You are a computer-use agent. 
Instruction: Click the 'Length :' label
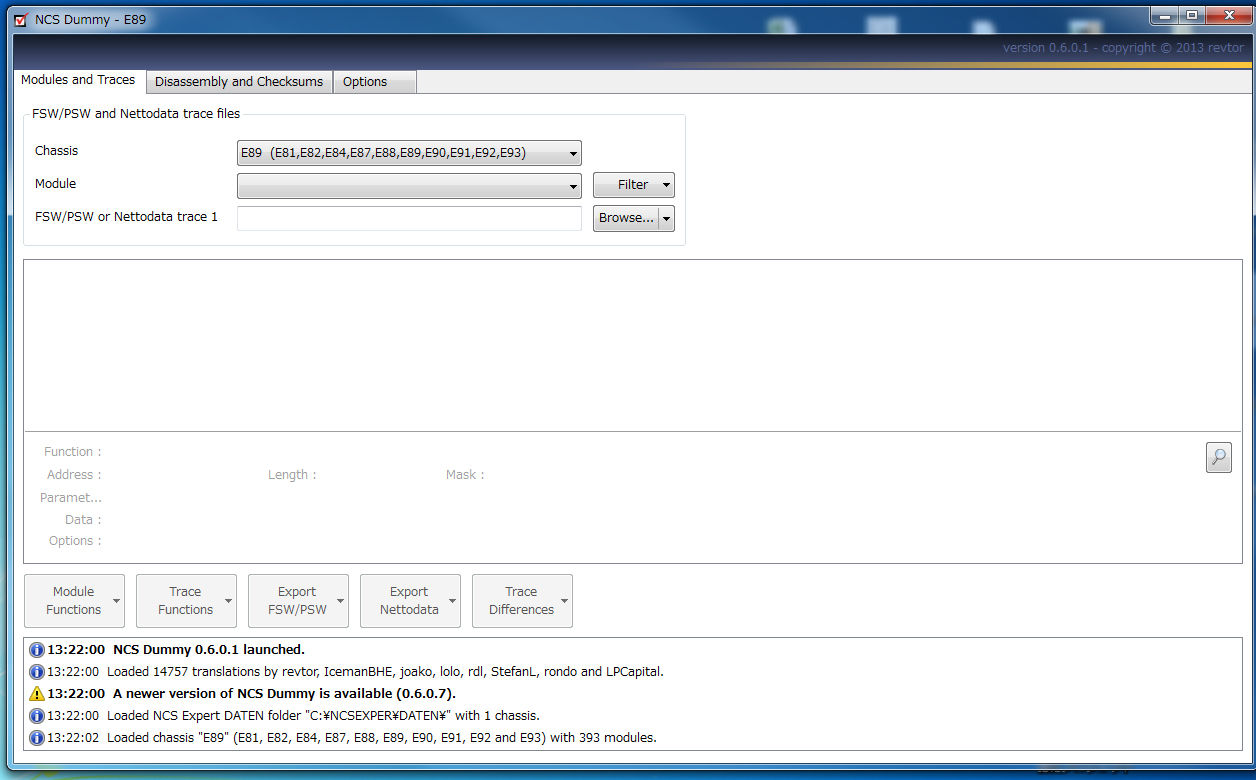[292, 475]
